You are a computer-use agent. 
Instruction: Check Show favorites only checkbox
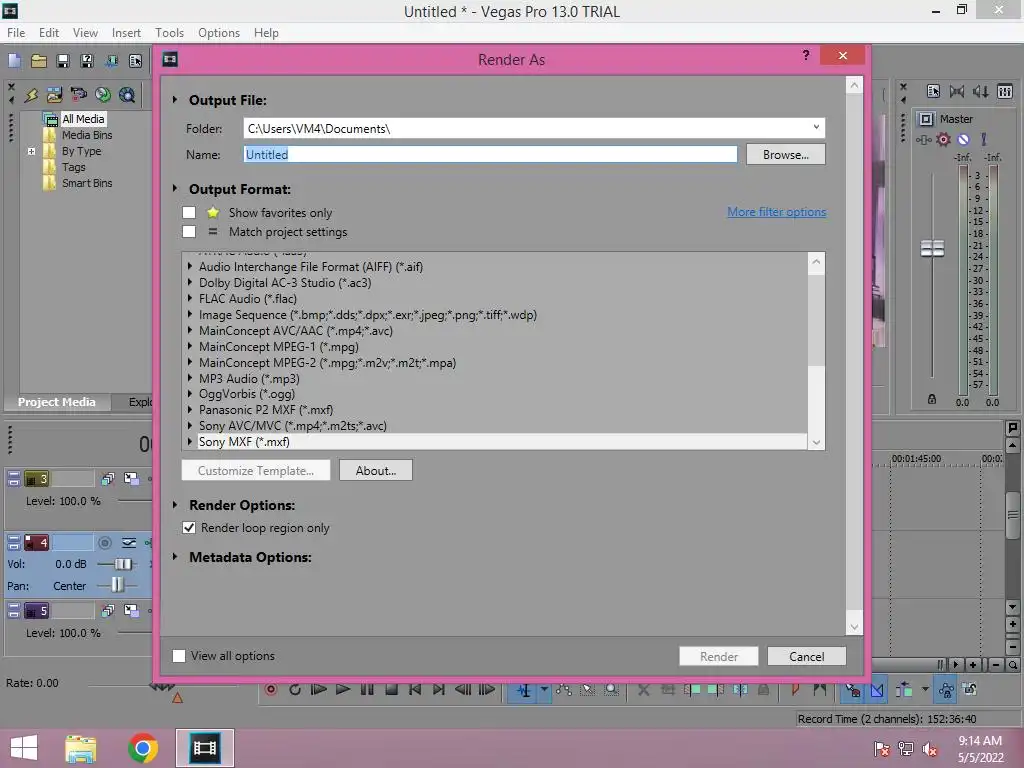click(x=189, y=212)
